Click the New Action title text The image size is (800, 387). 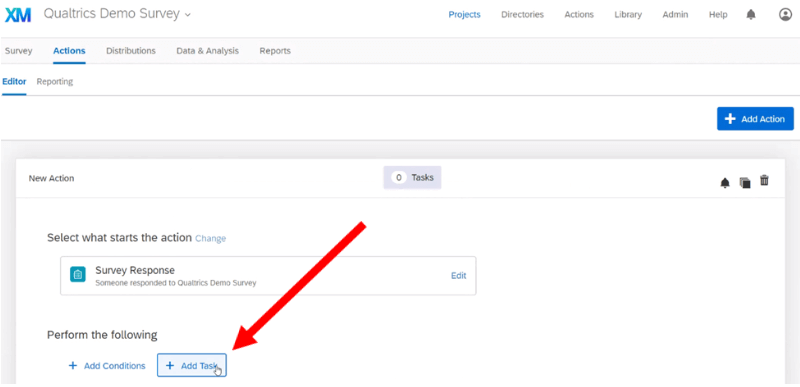coord(52,178)
